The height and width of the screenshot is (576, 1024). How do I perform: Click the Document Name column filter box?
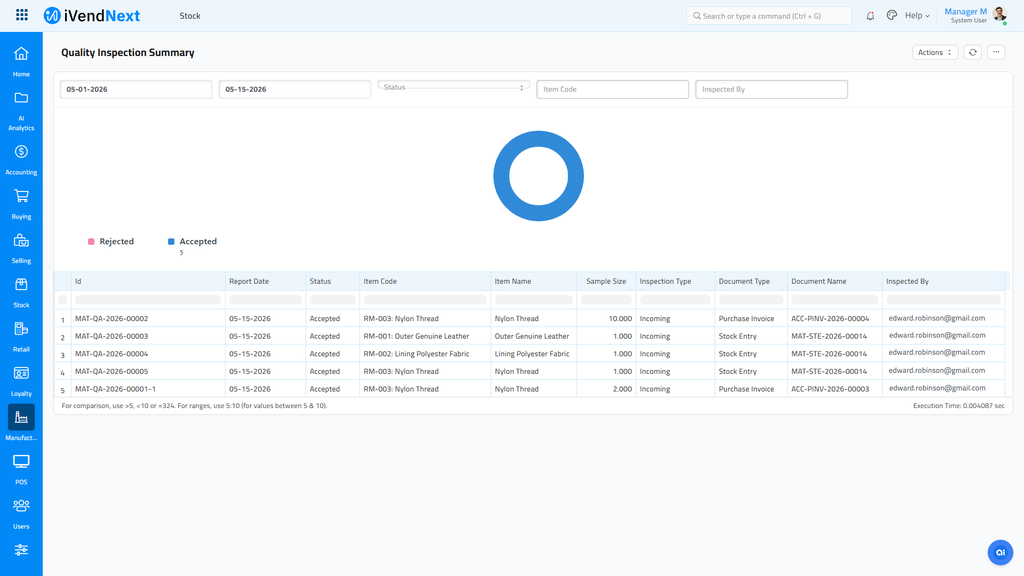[834, 300]
